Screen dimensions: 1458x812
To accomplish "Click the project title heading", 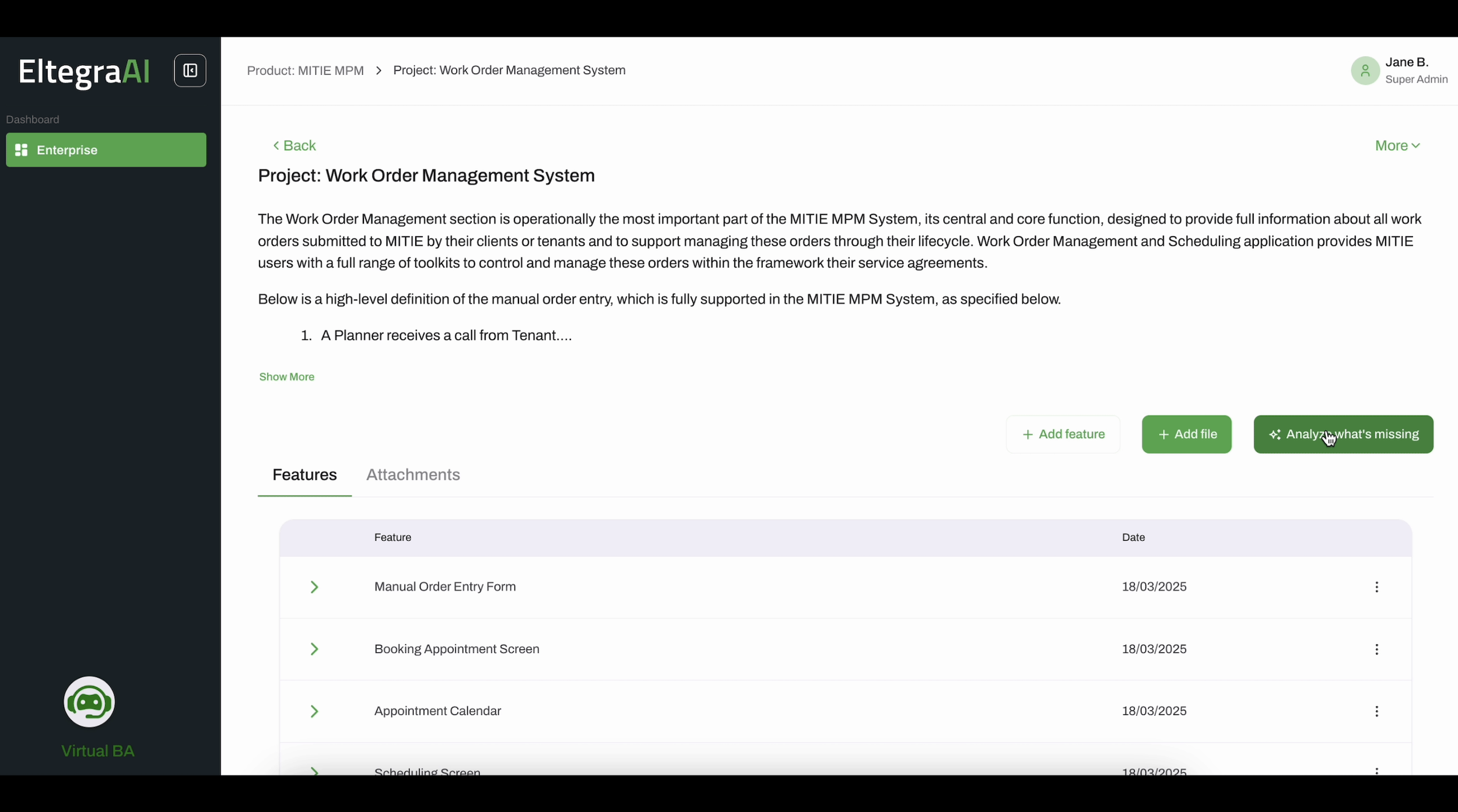I will click(426, 175).
